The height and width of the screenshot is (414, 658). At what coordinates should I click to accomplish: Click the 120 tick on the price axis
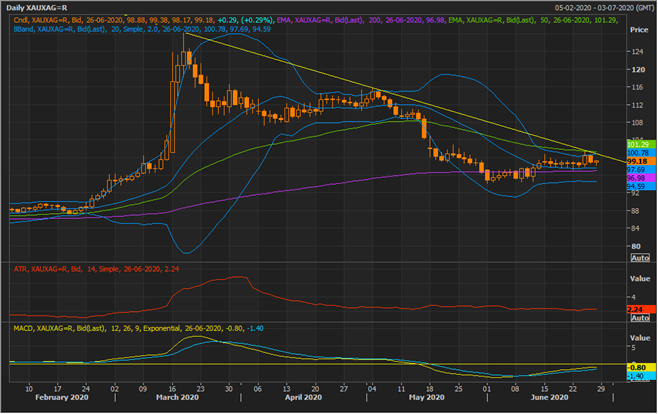638,70
